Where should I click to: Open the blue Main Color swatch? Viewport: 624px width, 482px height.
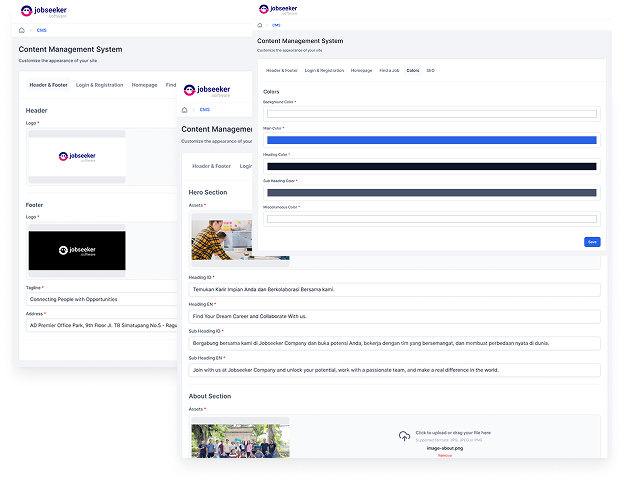(x=432, y=140)
